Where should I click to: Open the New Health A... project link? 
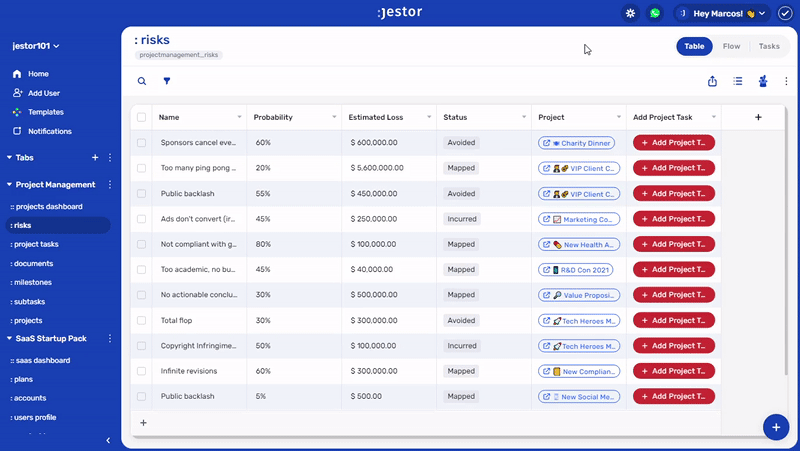pyautogui.click(x=579, y=244)
